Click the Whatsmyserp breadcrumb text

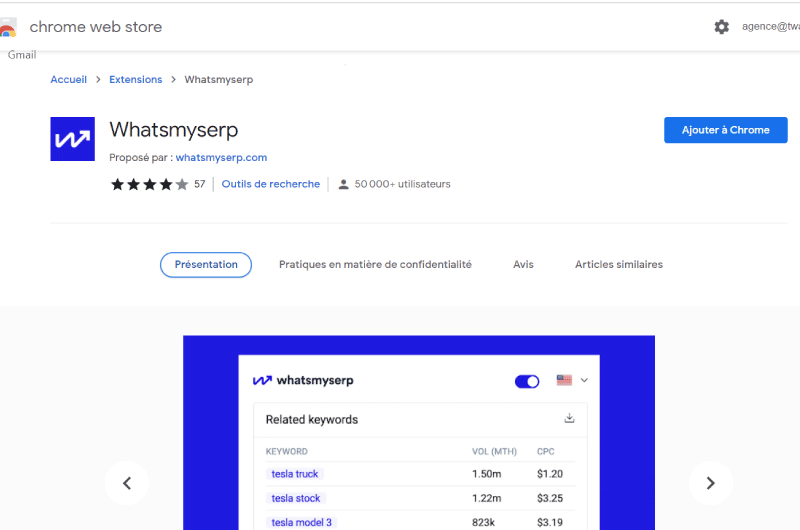tap(218, 80)
